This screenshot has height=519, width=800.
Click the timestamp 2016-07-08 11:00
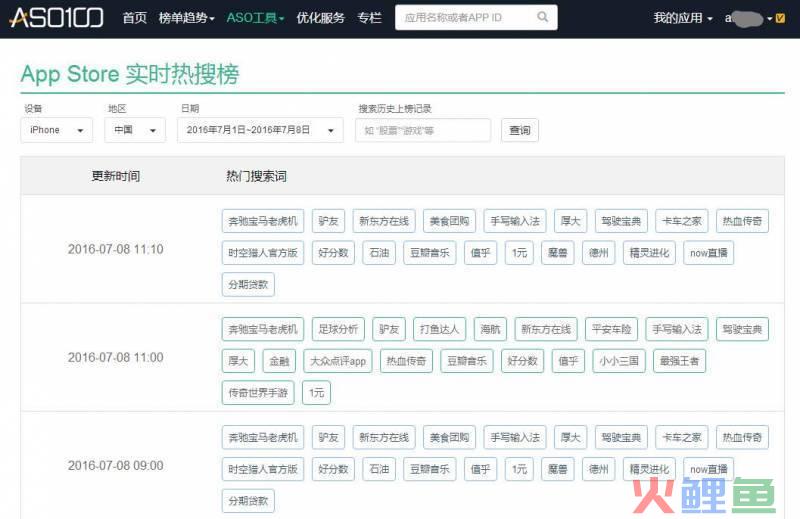[x=116, y=357]
